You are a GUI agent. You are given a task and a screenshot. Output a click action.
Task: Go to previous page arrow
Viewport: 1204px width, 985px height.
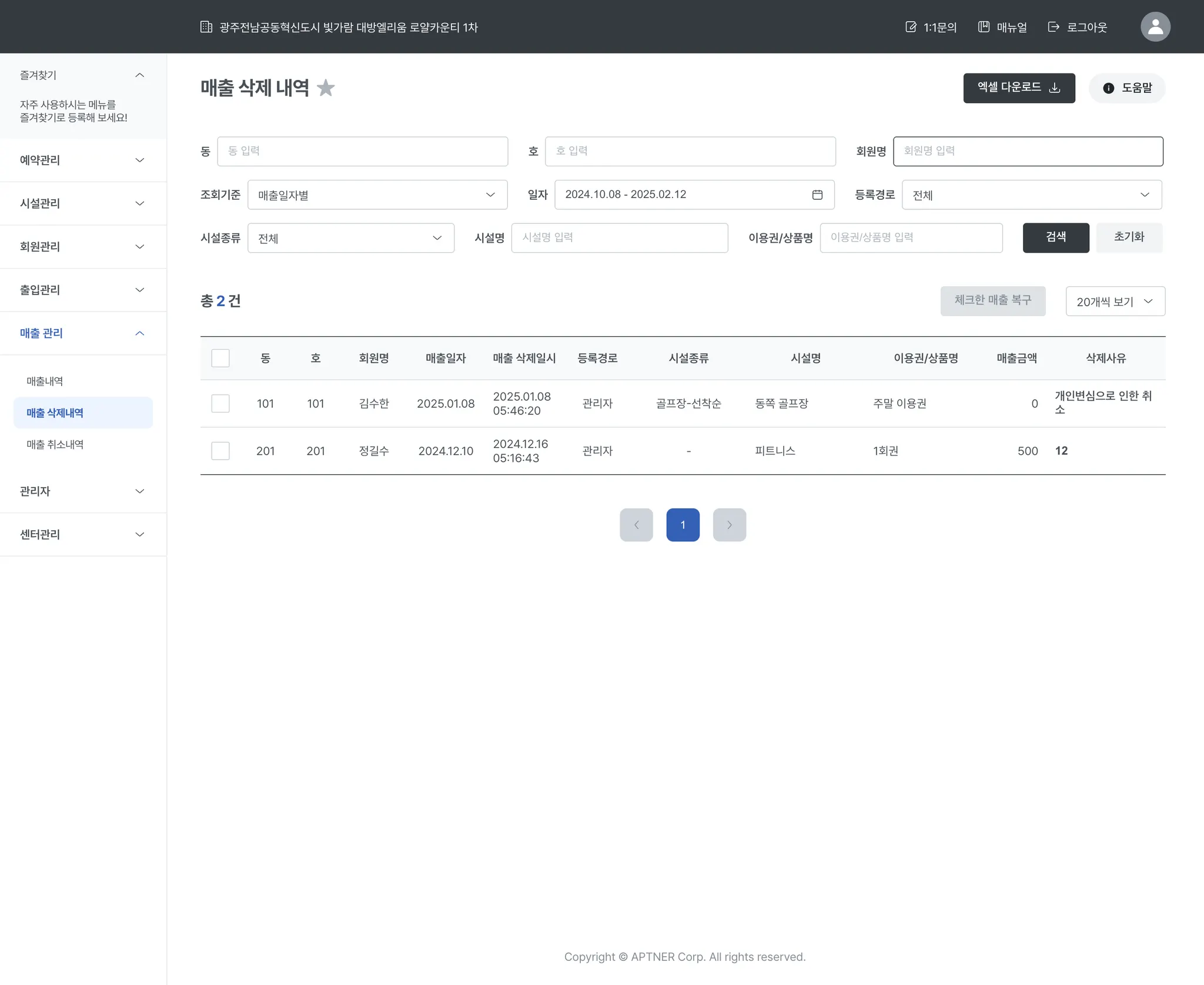(636, 525)
